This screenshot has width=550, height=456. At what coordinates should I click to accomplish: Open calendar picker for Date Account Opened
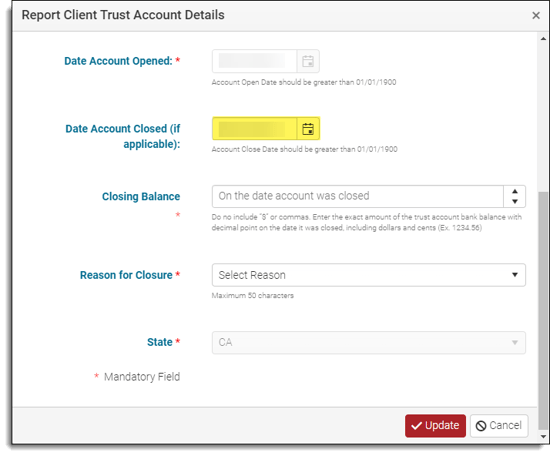point(308,61)
